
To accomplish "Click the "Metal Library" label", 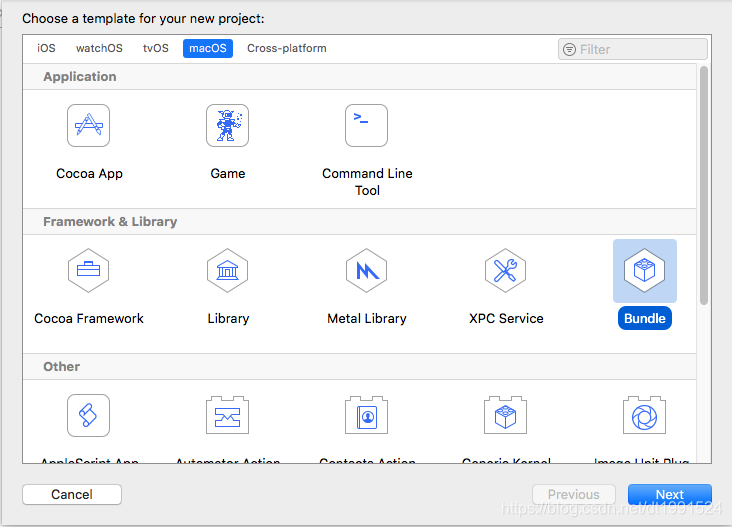I will [367, 319].
